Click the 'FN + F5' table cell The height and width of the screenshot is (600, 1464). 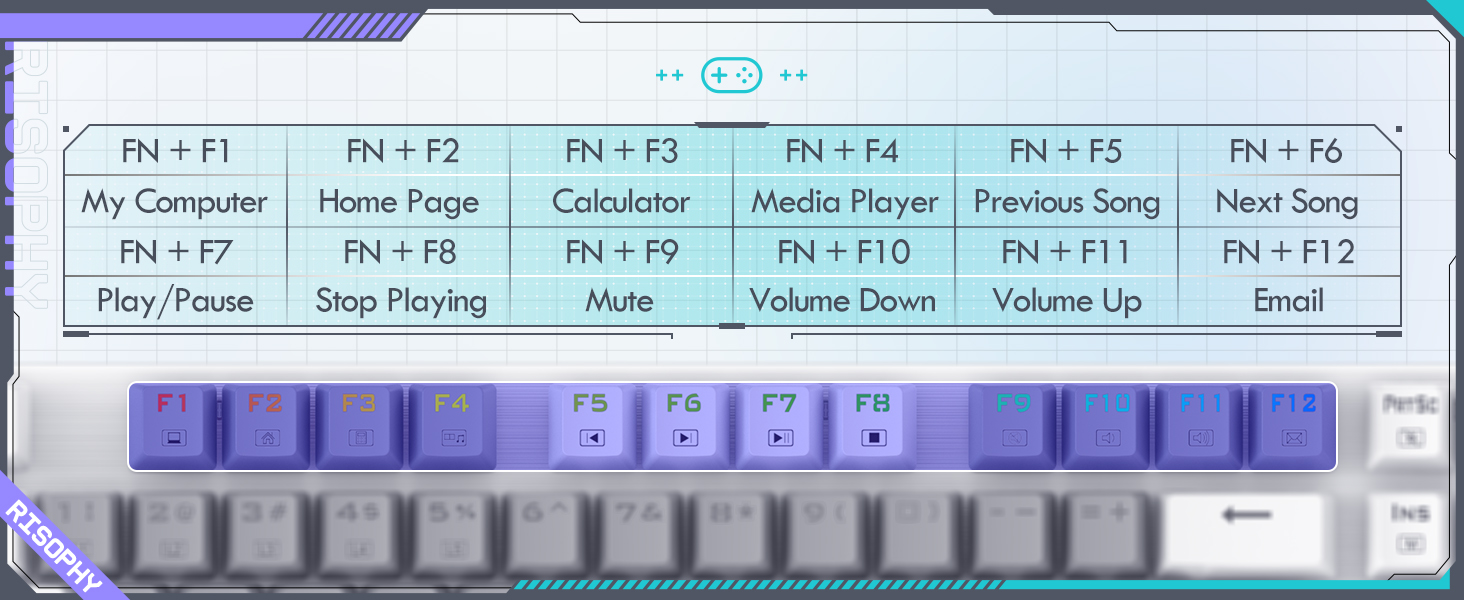coord(1066,151)
